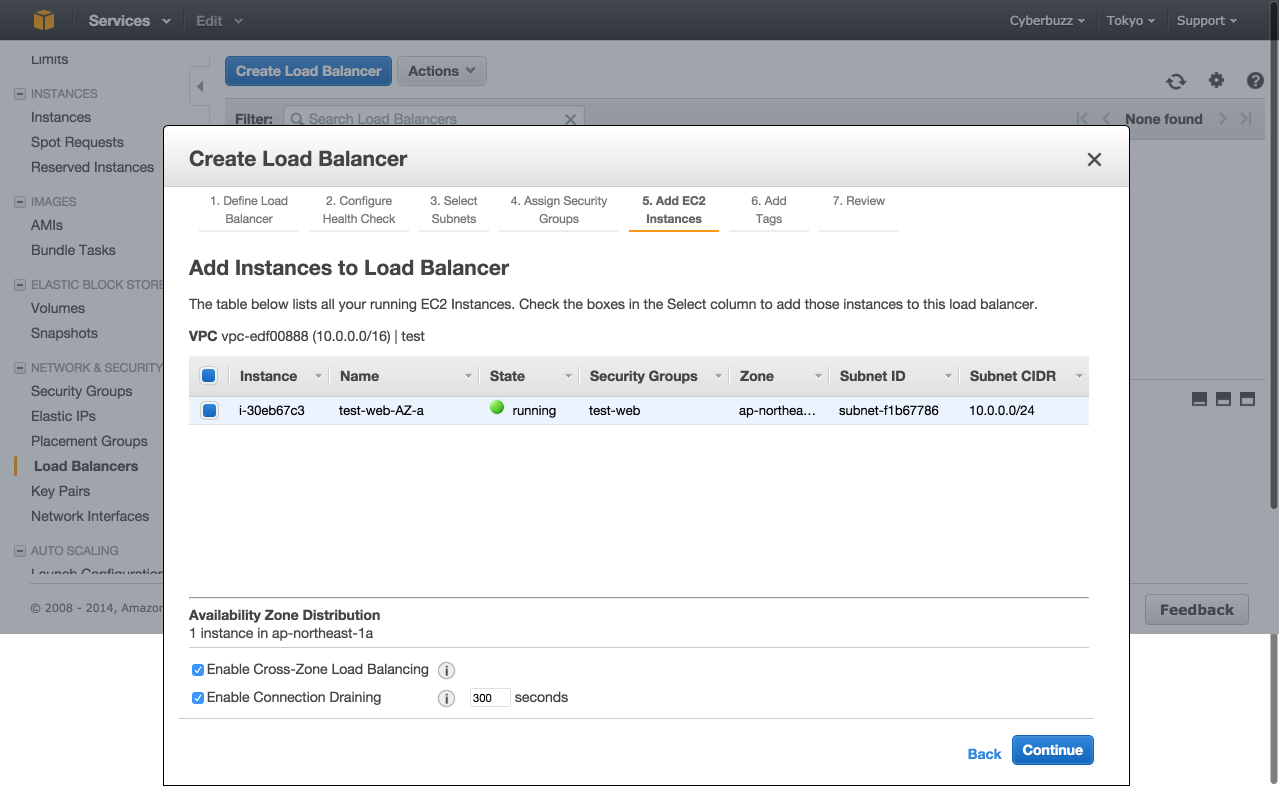Disable Enable Cross-Zone Load Balancing checkbox

click(x=198, y=670)
